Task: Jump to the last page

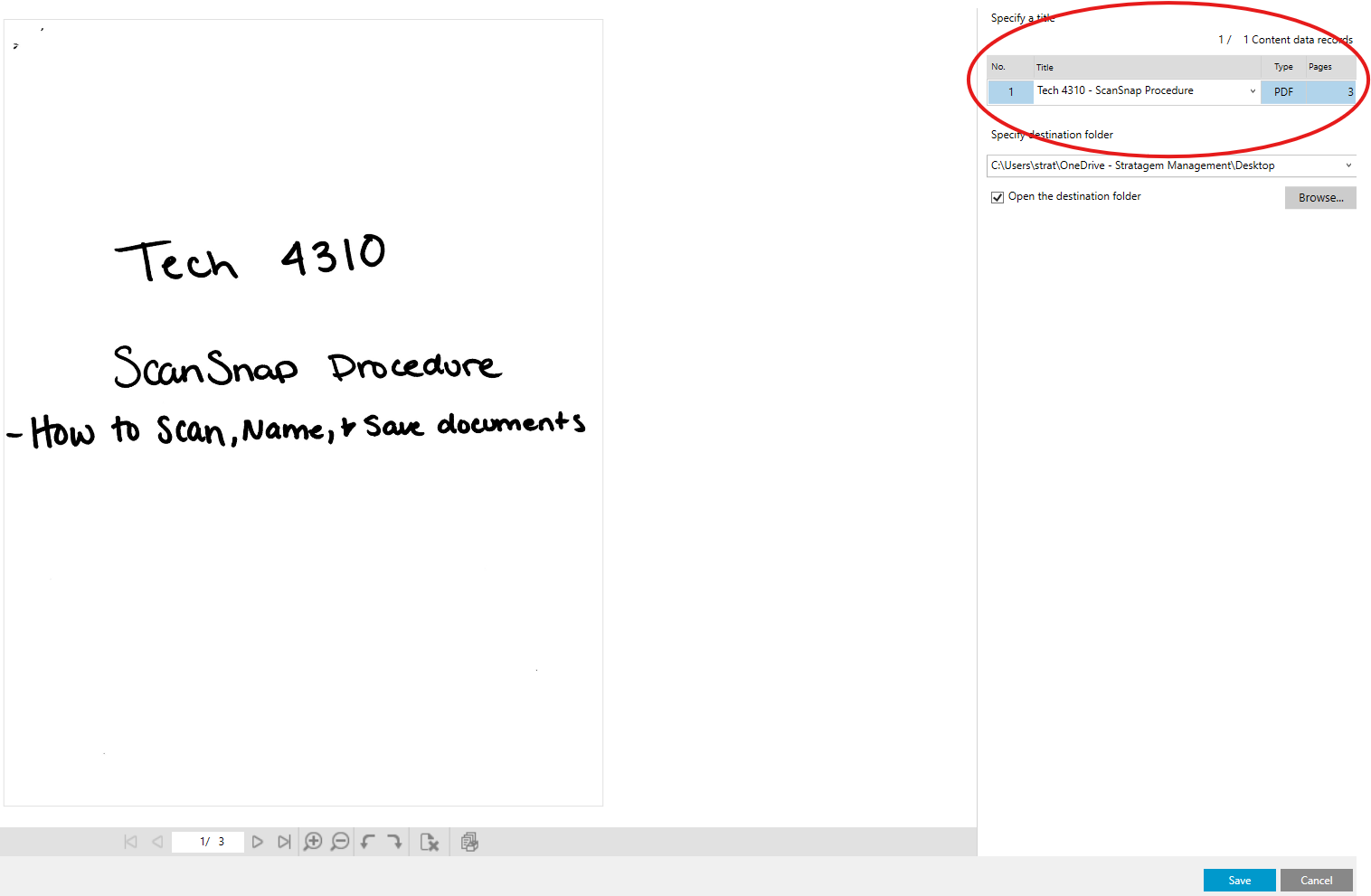Action: pos(284,842)
